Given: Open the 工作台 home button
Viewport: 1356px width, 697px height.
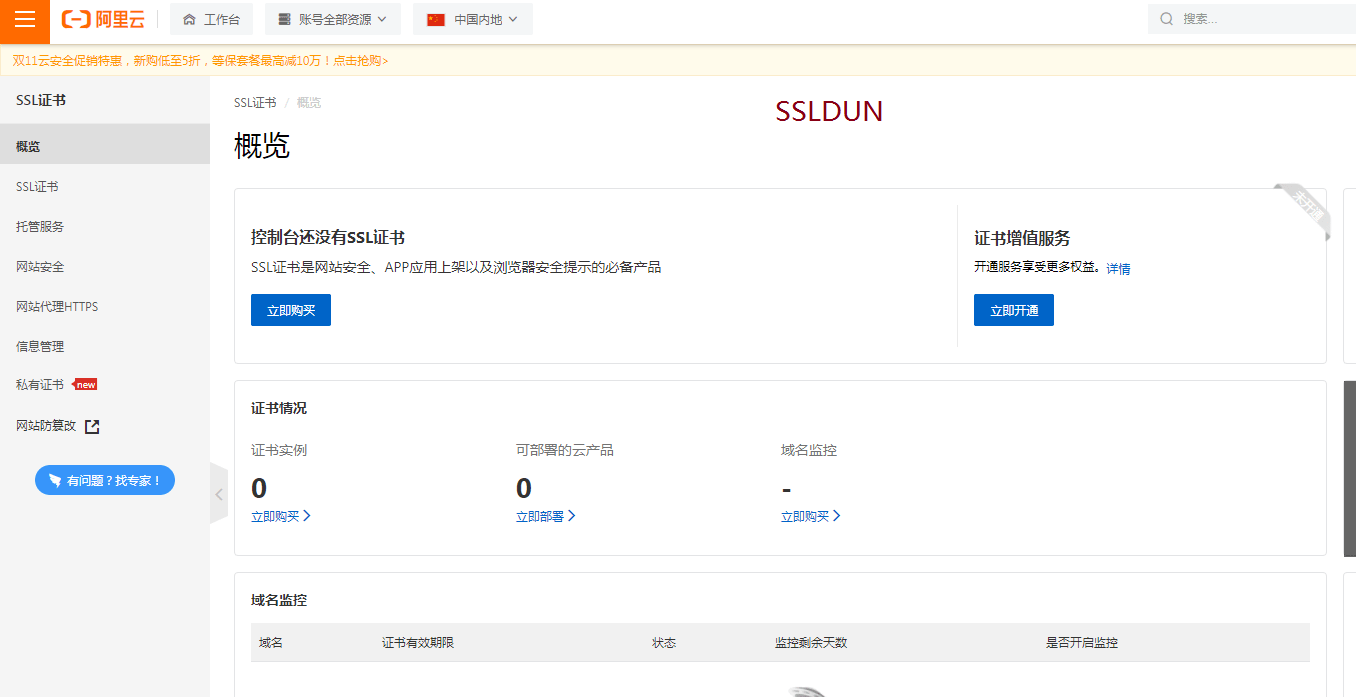Looking at the screenshot, I should (211, 20).
